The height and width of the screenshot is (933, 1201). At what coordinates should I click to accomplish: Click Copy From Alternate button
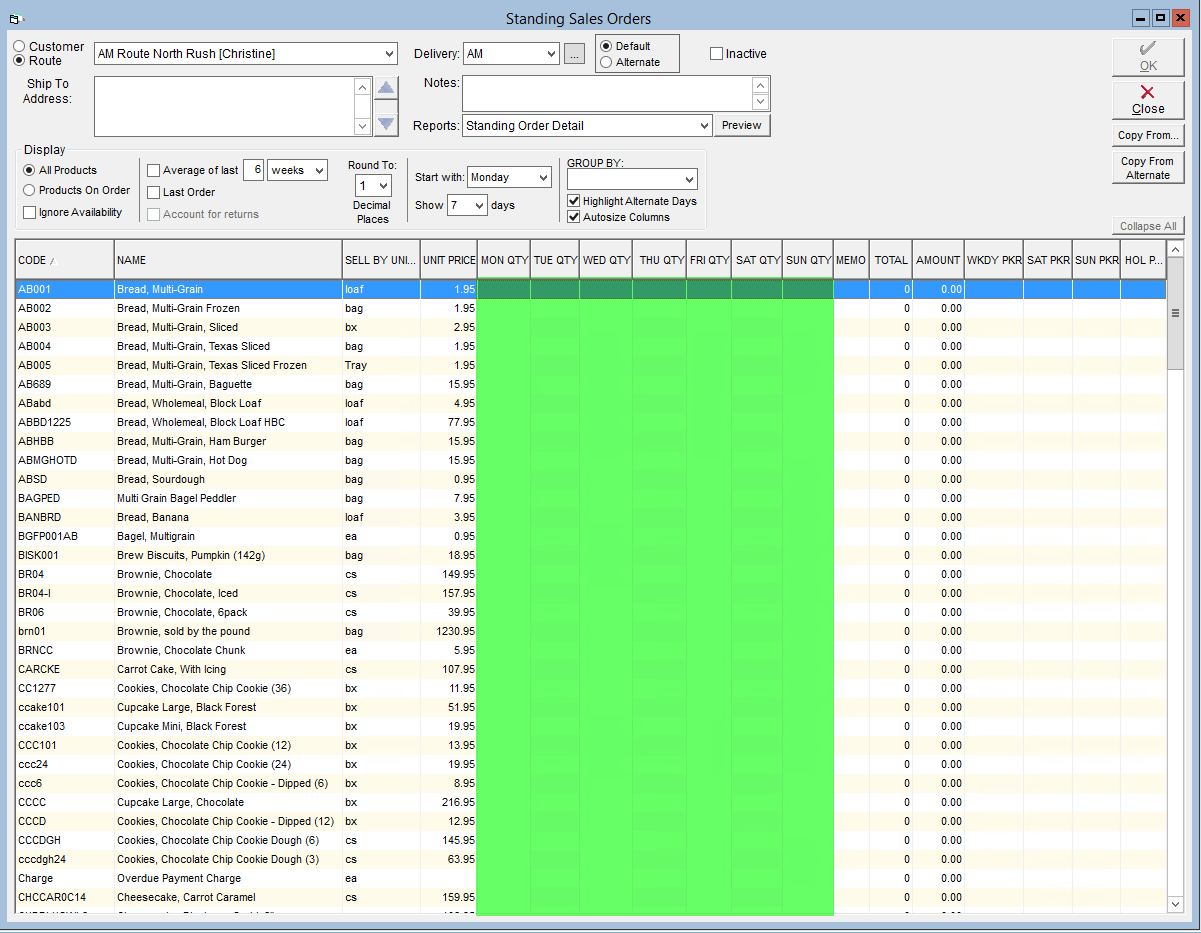pyautogui.click(x=1148, y=168)
